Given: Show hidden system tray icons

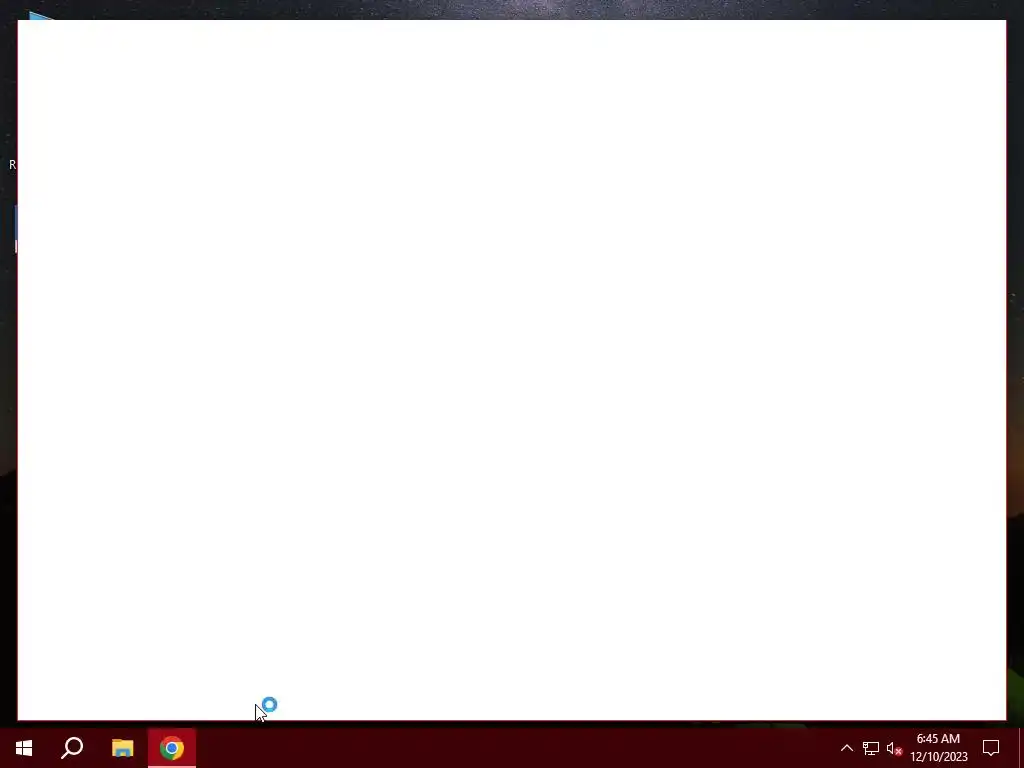Looking at the screenshot, I should [846, 748].
